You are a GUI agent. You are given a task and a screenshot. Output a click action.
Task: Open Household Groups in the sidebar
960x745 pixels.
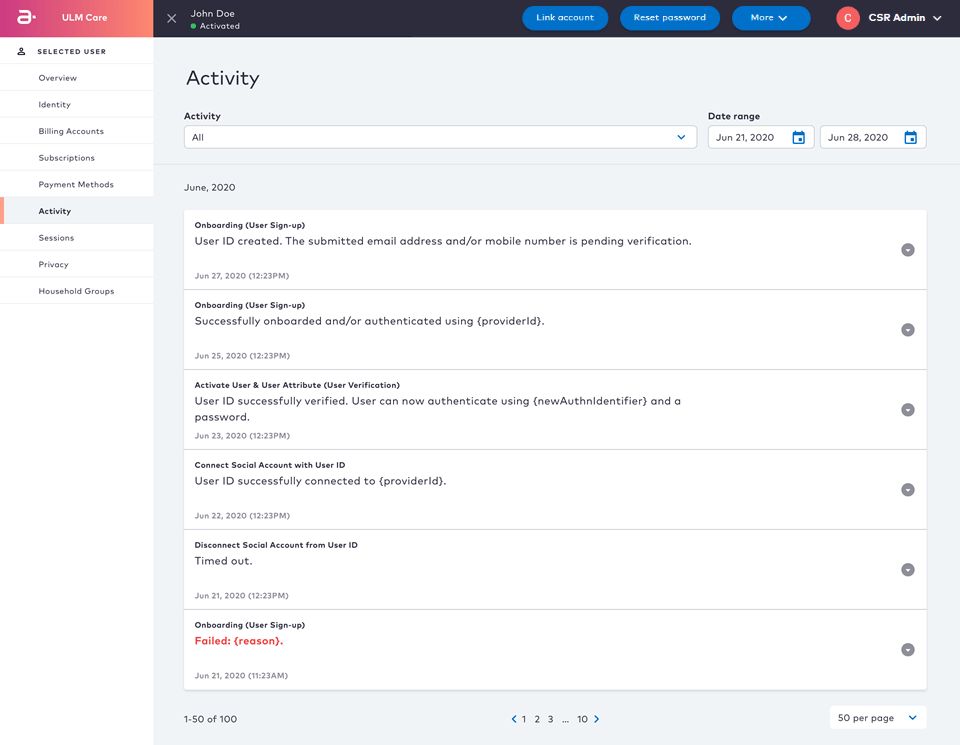77,291
